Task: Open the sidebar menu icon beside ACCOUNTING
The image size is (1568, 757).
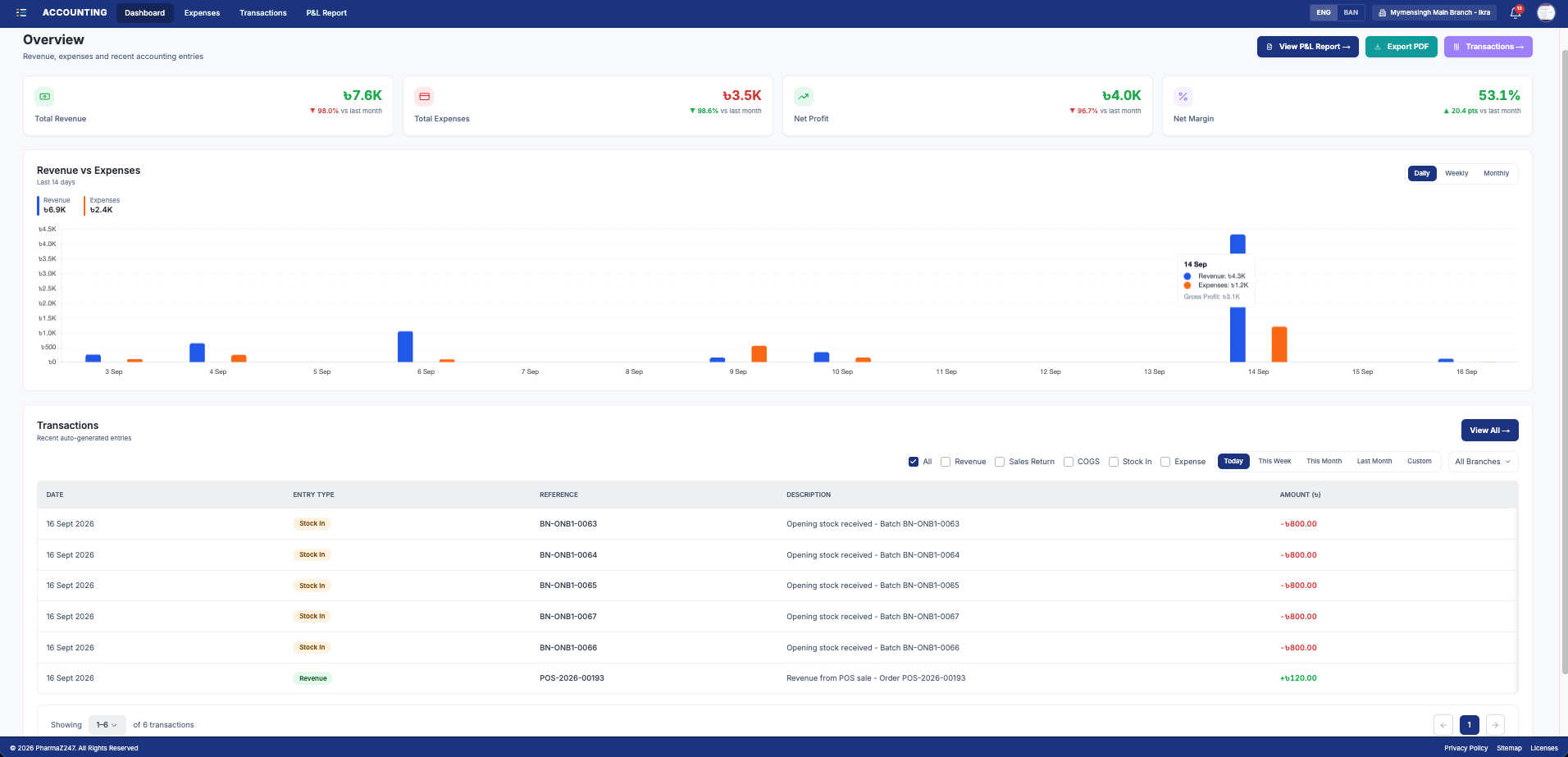Action: point(21,13)
